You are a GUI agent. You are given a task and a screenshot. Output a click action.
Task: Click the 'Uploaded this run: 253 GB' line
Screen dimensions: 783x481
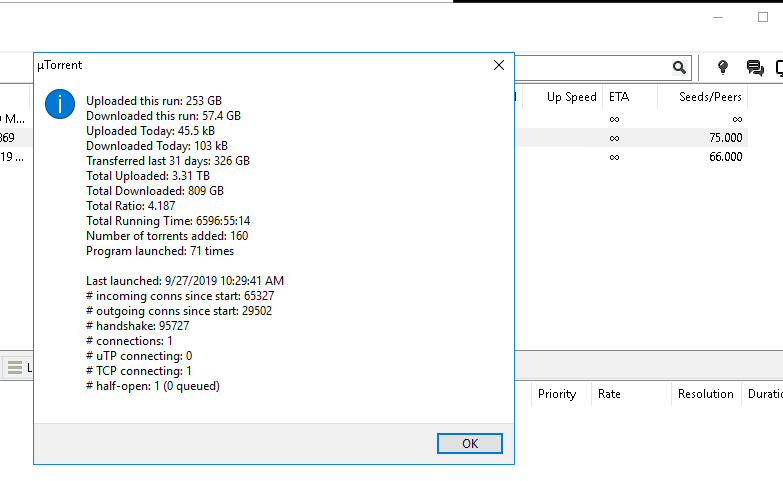tap(154, 101)
